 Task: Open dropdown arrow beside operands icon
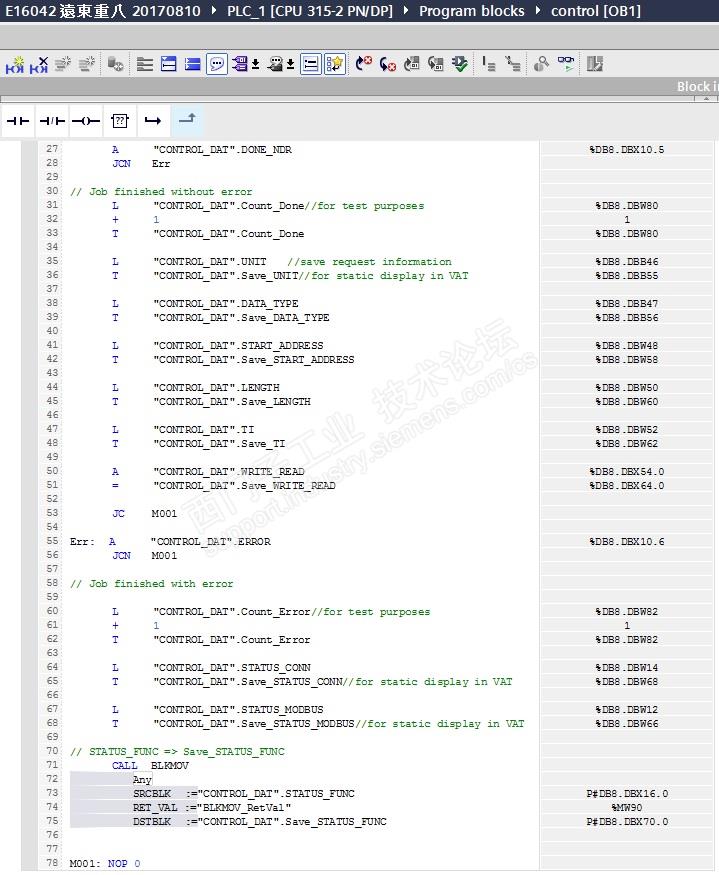(x=256, y=64)
